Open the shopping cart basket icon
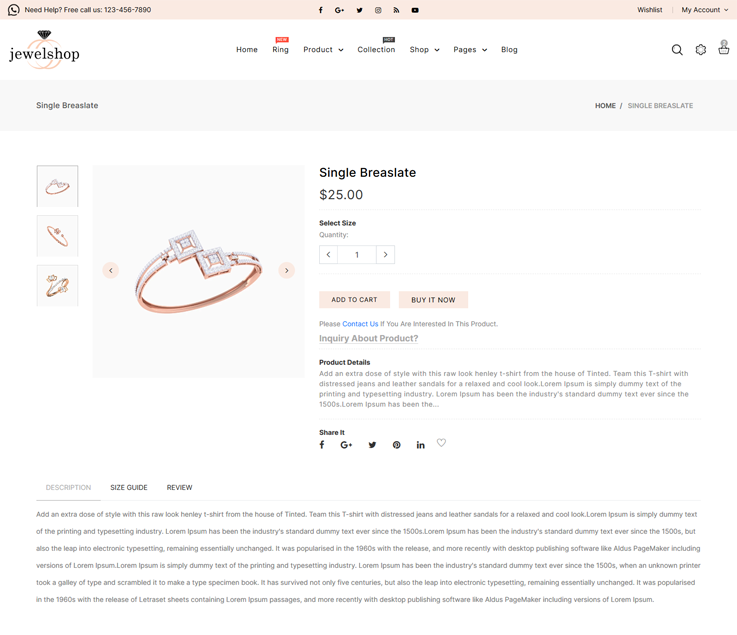737x635 pixels. tap(724, 48)
